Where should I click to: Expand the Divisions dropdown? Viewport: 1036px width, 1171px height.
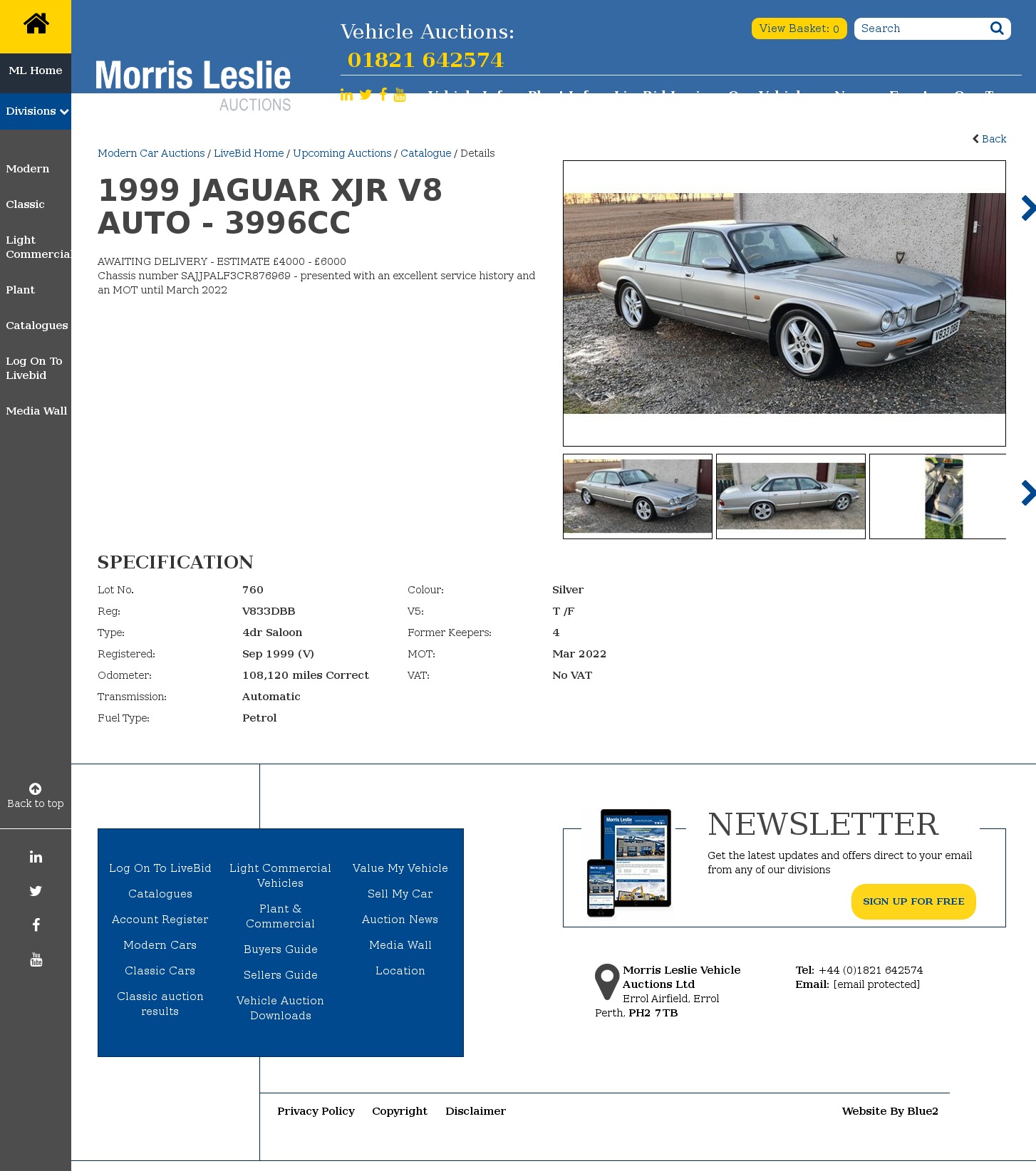[36, 111]
